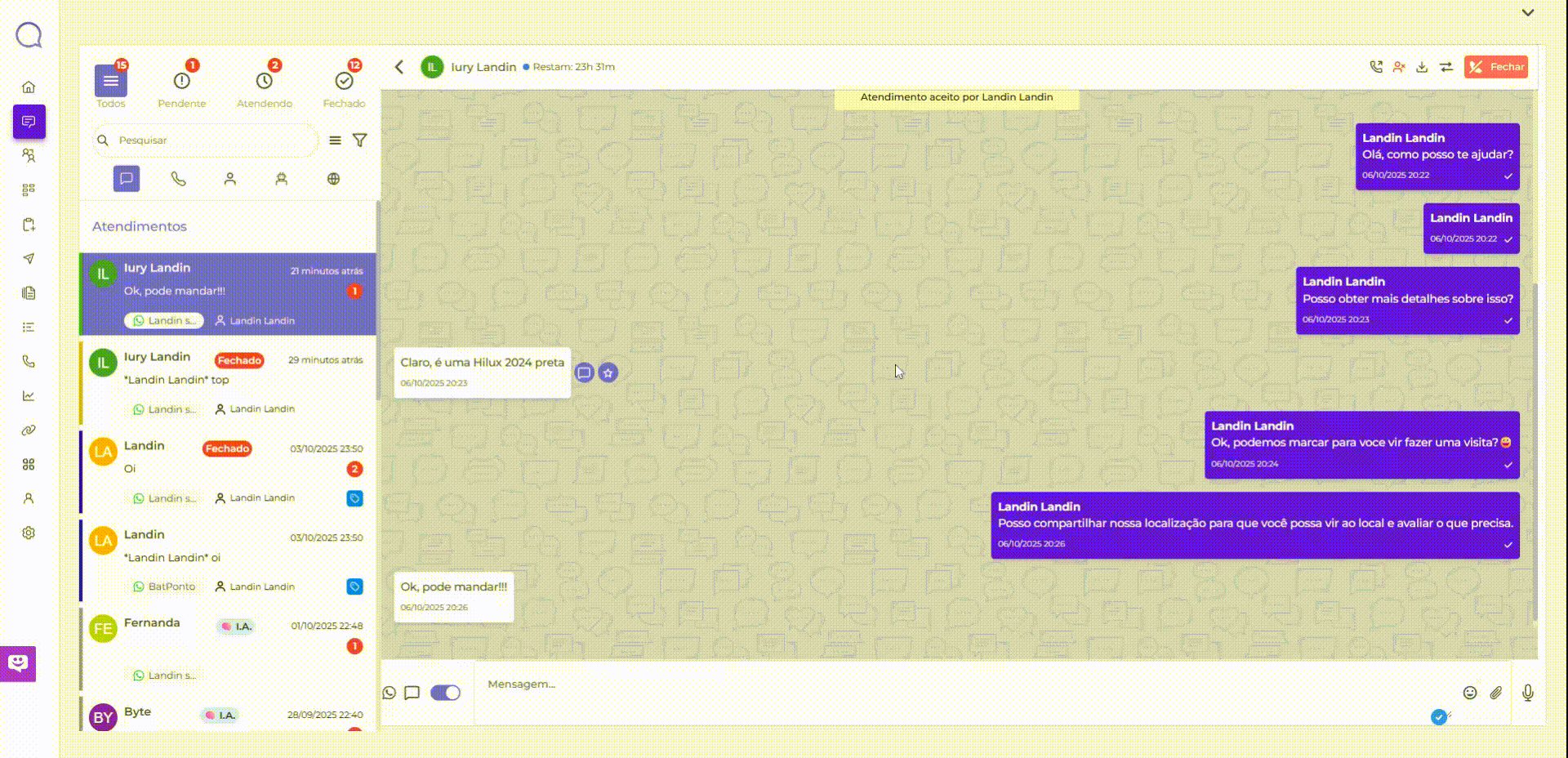Open the filter funnel icon
This screenshot has height=758, width=1568.
tap(359, 140)
